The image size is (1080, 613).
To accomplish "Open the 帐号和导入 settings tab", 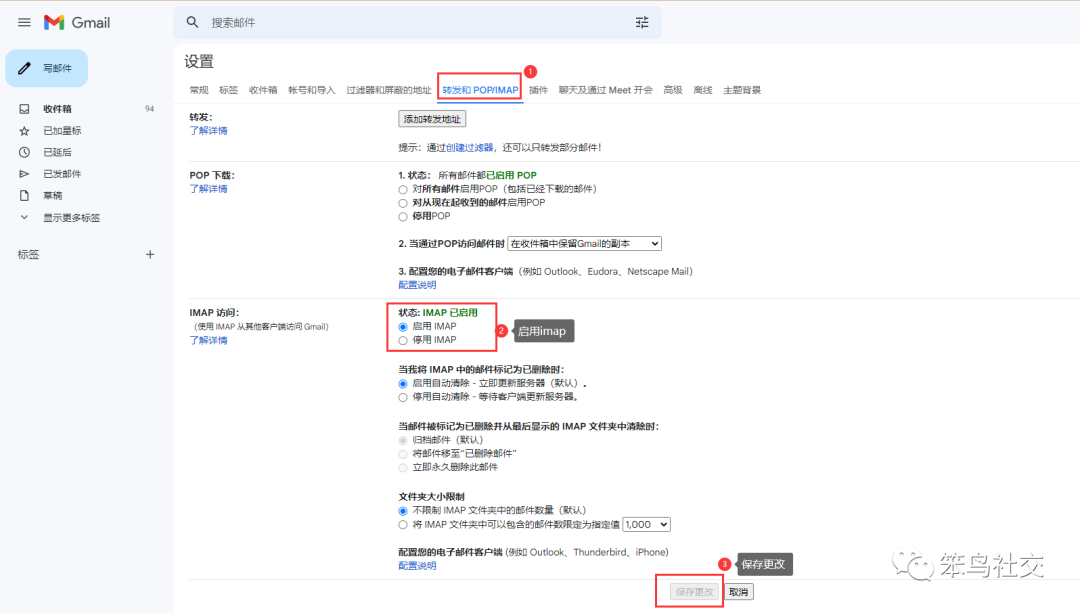I will [x=312, y=90].
